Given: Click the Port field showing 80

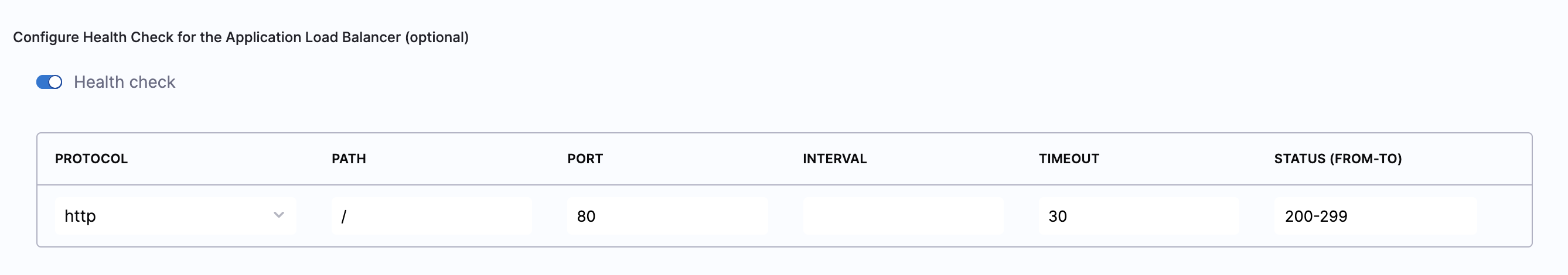Looking at the screenshot, I should [x=667, y=216].
